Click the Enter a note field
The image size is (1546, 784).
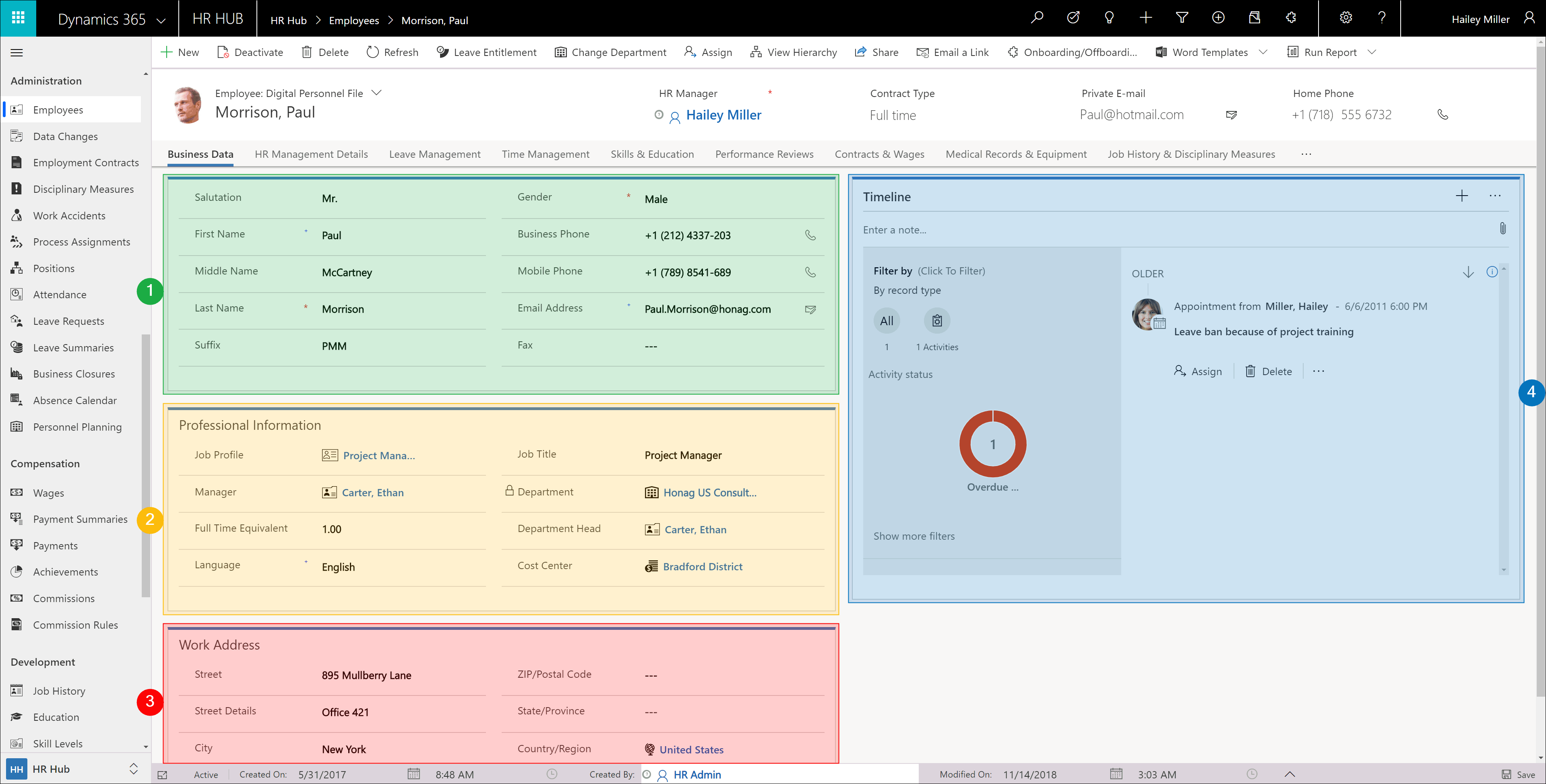1176,230
